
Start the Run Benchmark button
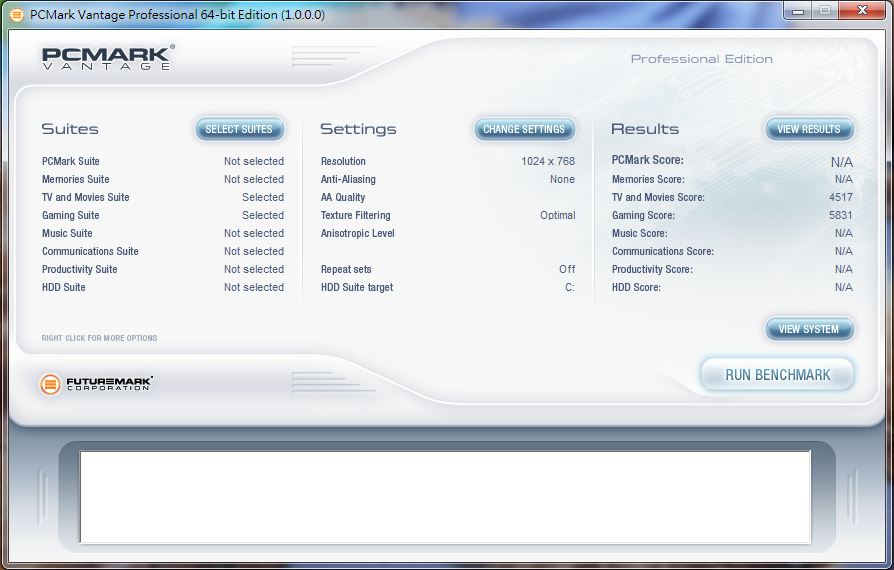[778, 374]
